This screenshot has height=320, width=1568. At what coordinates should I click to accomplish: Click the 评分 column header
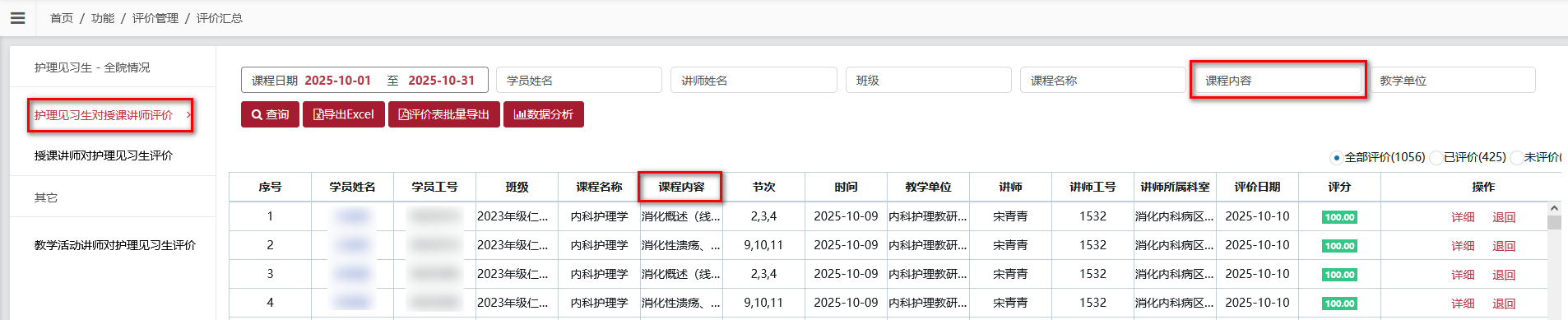pos(1339,187)
